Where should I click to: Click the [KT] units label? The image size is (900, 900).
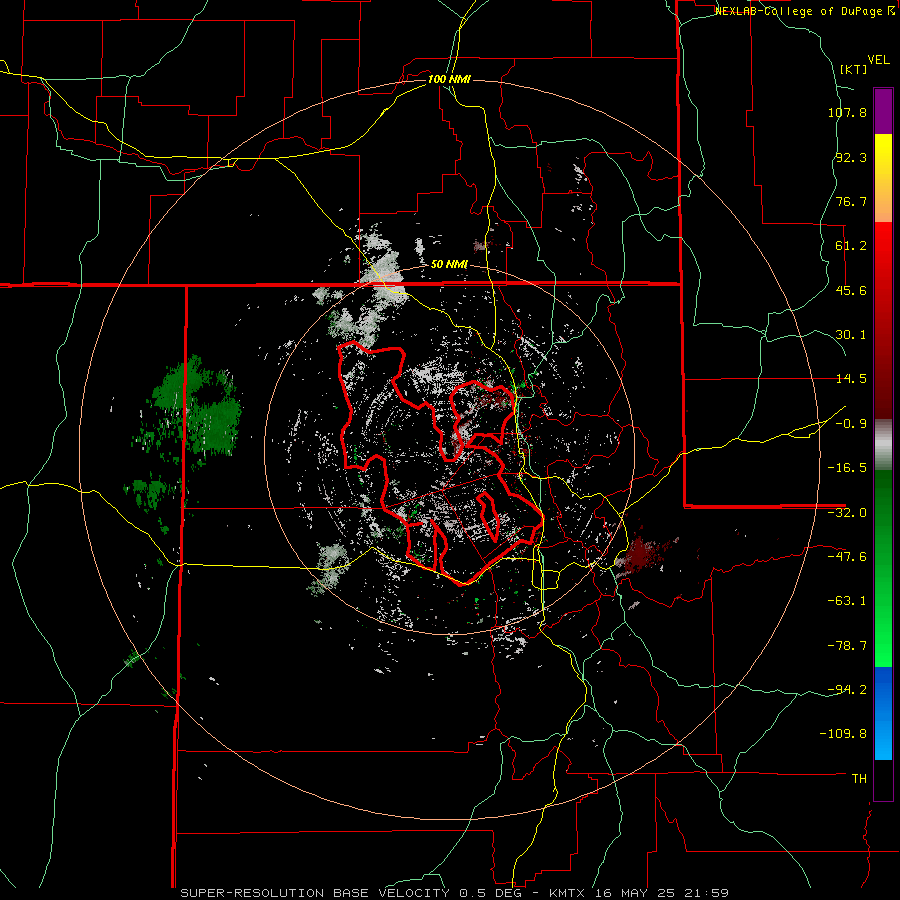[854, 69]
